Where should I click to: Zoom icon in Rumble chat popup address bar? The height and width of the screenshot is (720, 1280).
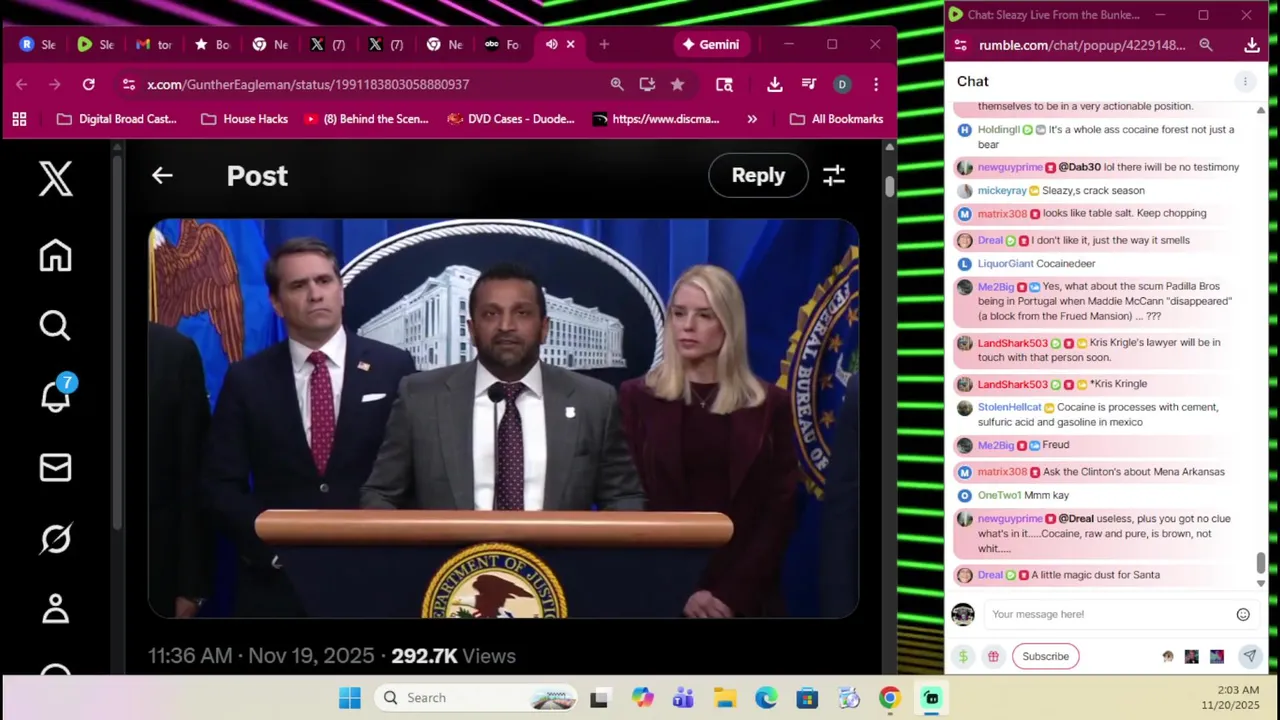click(x=1206, y=45)
